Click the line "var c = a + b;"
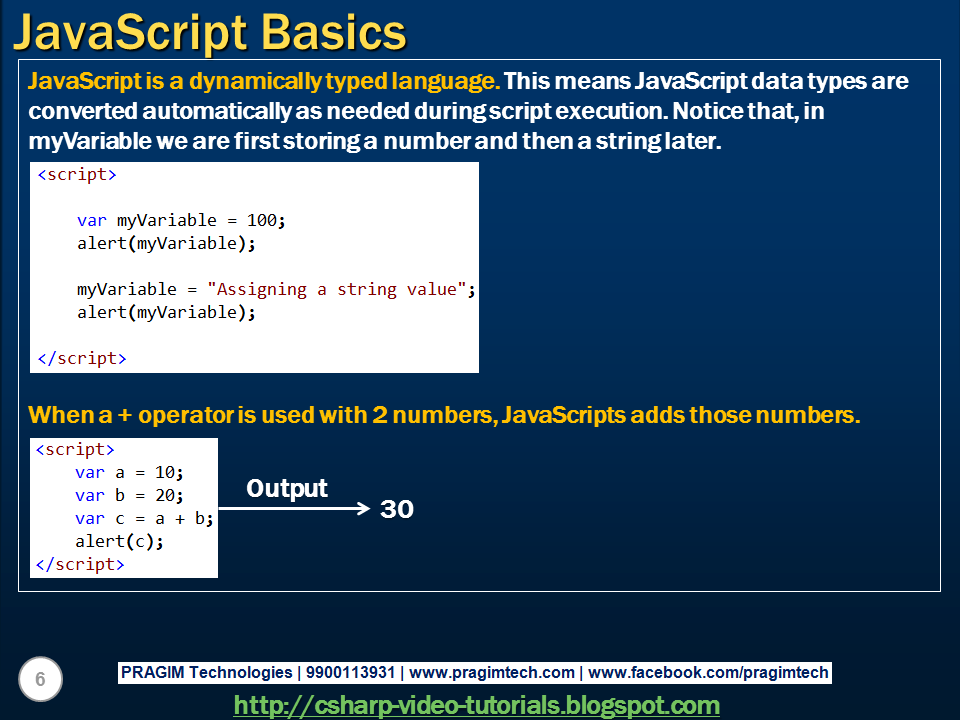This screenshot has width=960, height=720. point(144,519)
